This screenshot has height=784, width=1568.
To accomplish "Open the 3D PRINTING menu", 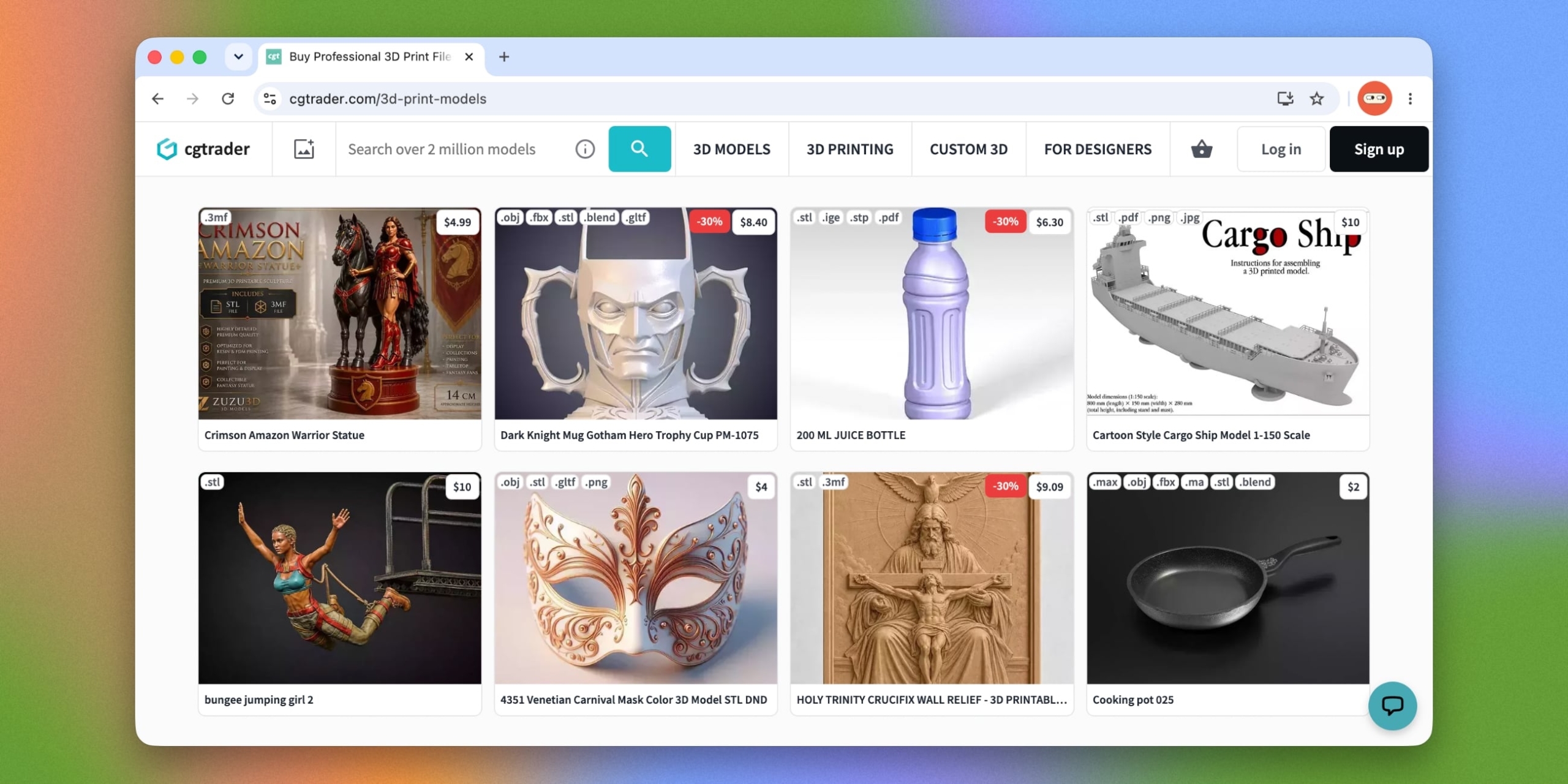I will point(850,149).
